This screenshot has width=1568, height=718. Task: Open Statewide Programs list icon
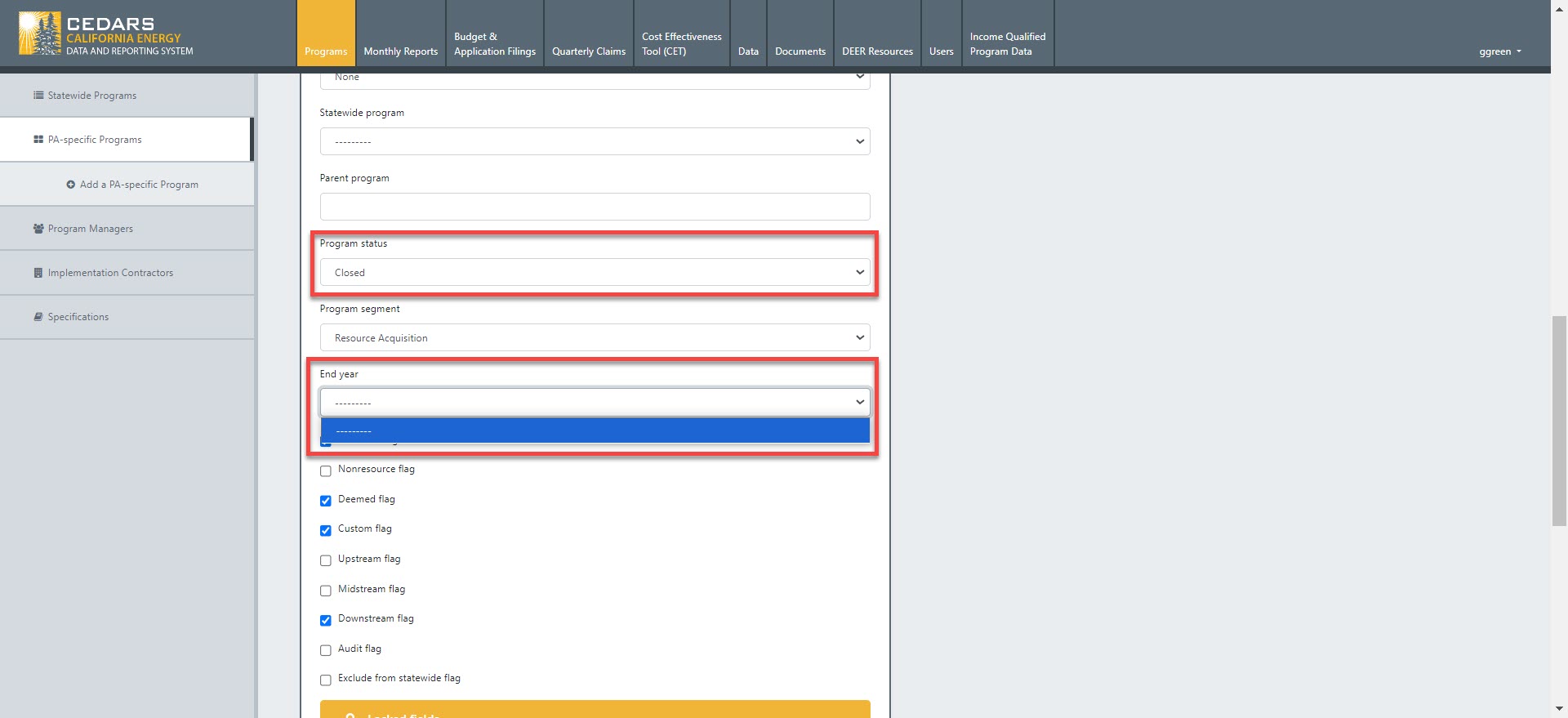click(38, 96)
